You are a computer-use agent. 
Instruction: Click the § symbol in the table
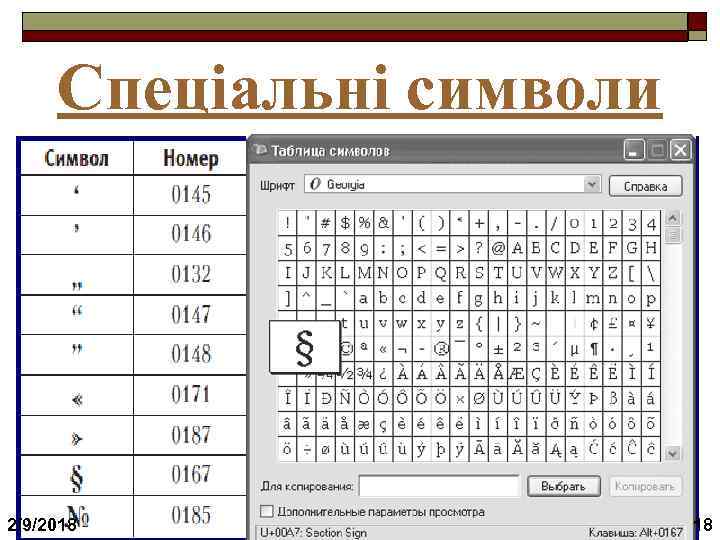pyautogui.click(x=77, y=478)
